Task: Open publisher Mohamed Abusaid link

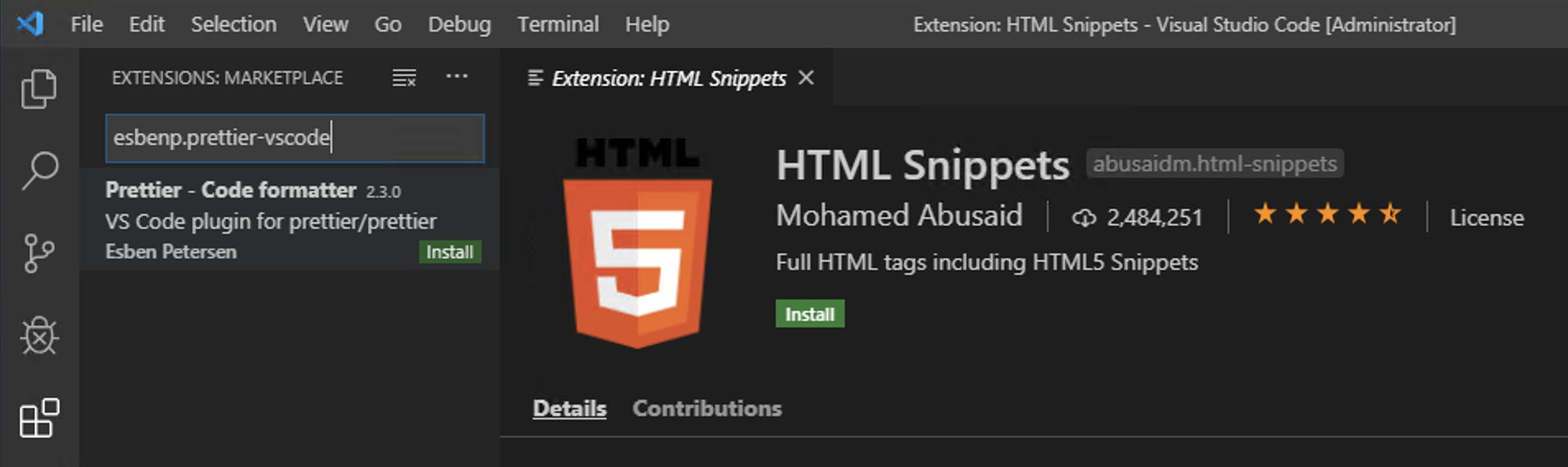Action: (899, 215)
